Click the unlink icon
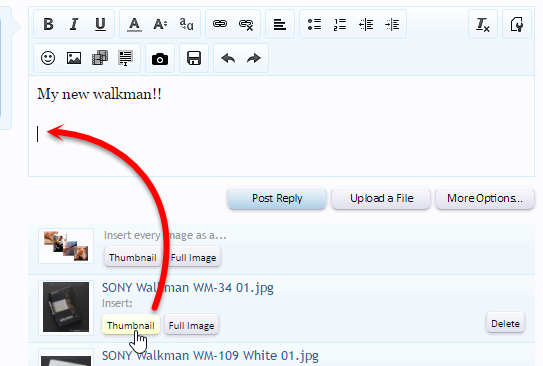The width and height of the screenshot is (543, 366). pos(246,24)
